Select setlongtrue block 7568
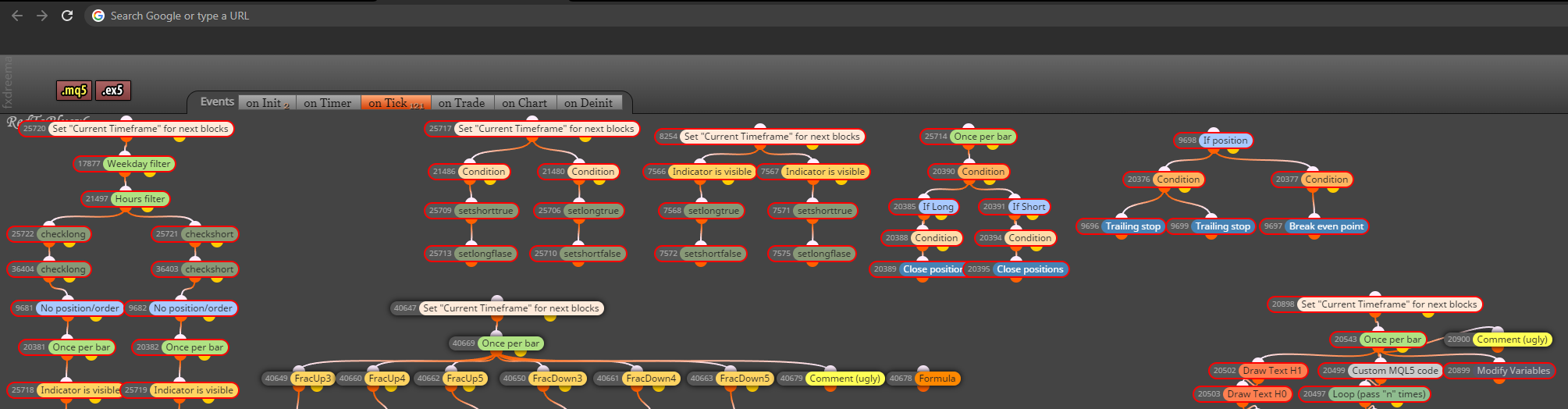 701,211
